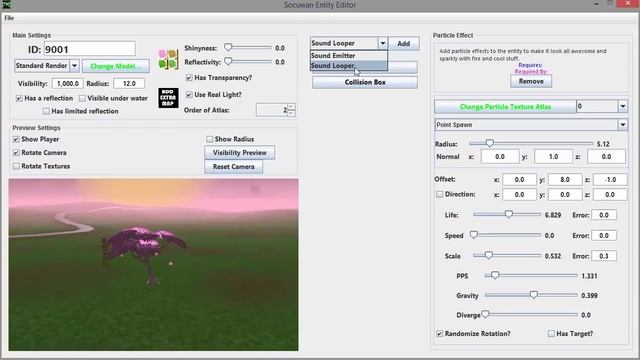This screenshot has width=640, height=360.
Task: Click the Visibility value field
Action: (x=68, y=84)
